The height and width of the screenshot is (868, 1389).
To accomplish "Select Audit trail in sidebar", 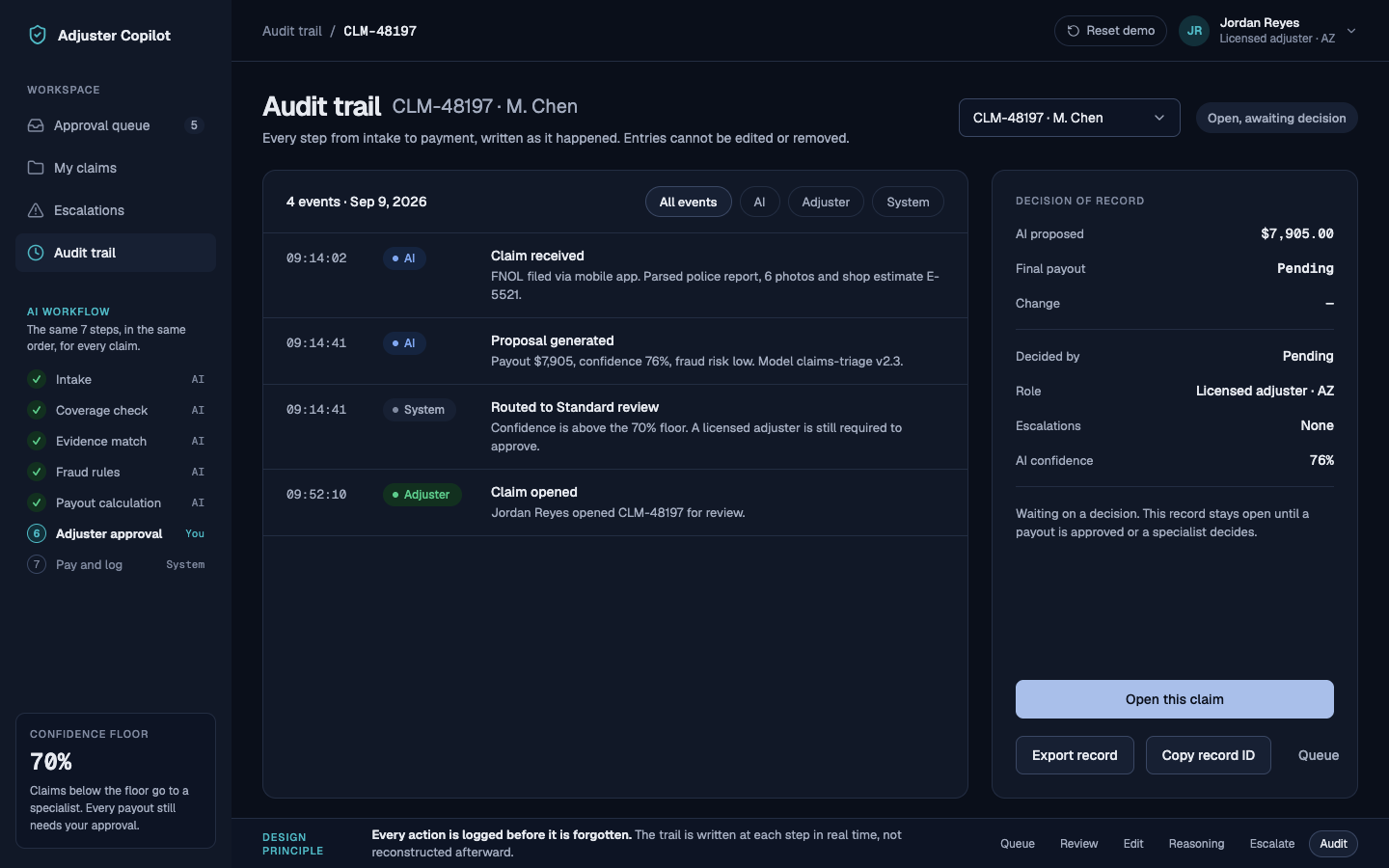I will tap(116, 253).
